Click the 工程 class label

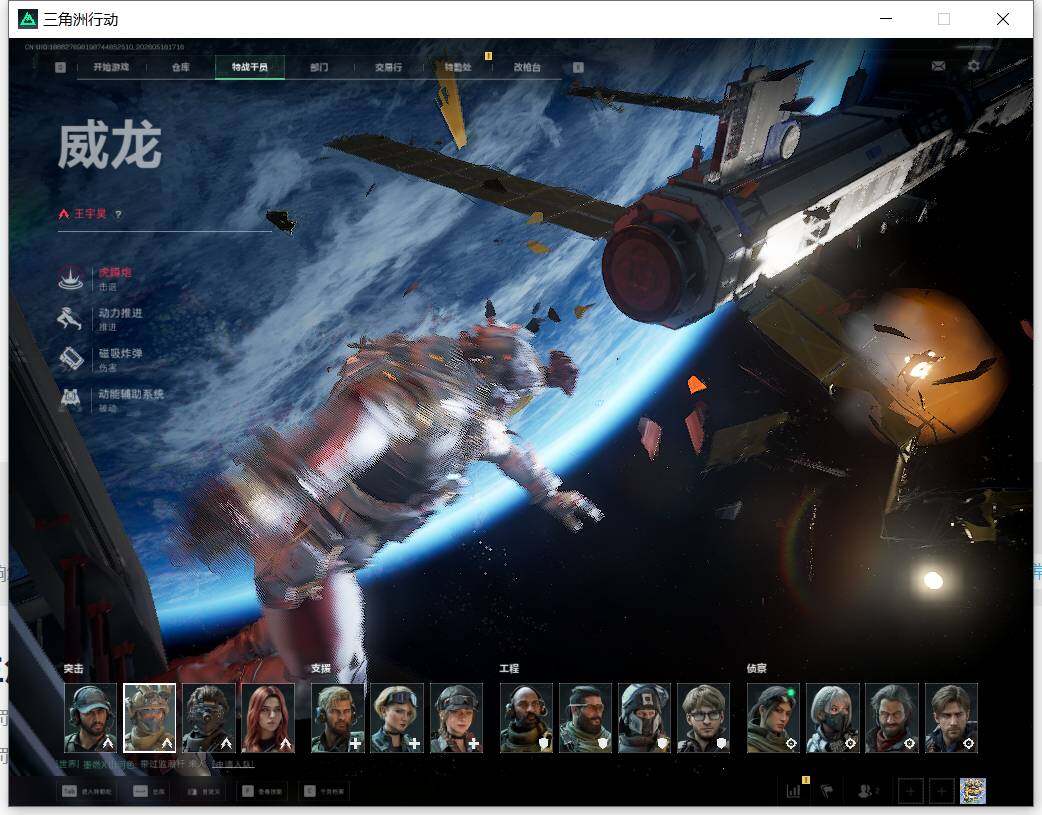pos(509,669)
